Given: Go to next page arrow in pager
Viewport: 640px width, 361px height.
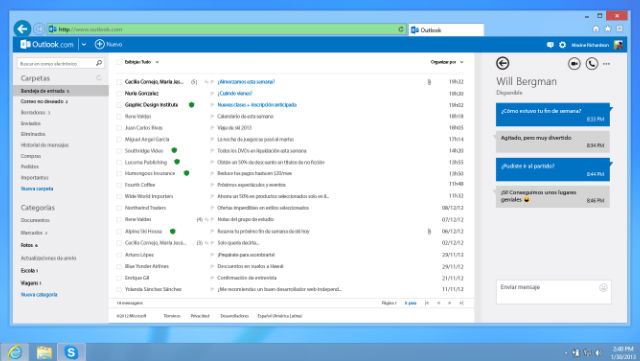Looking at the screenshot, I should click(449, 303).
